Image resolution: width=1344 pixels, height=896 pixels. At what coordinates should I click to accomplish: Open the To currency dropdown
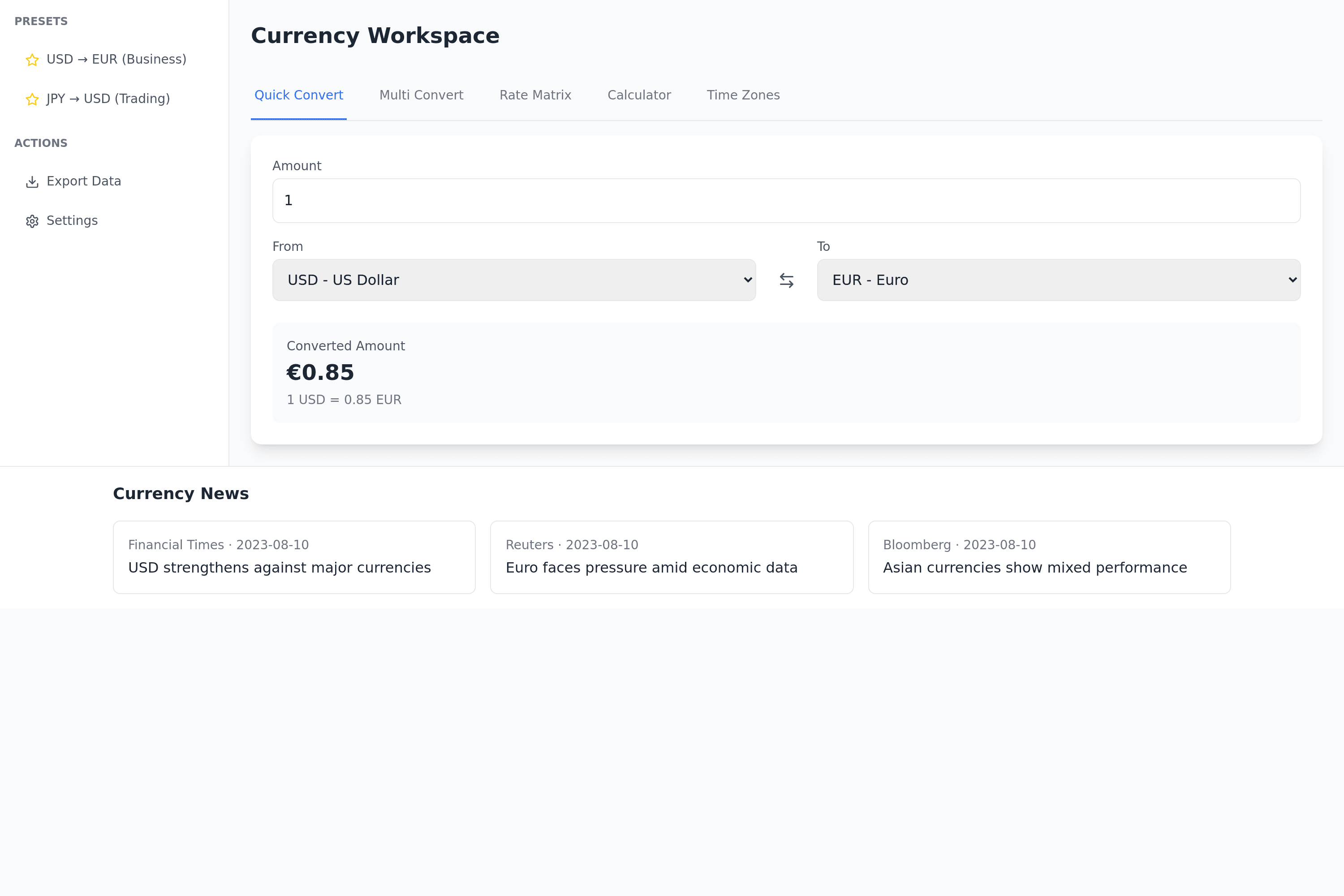[x=1058, y=280]
